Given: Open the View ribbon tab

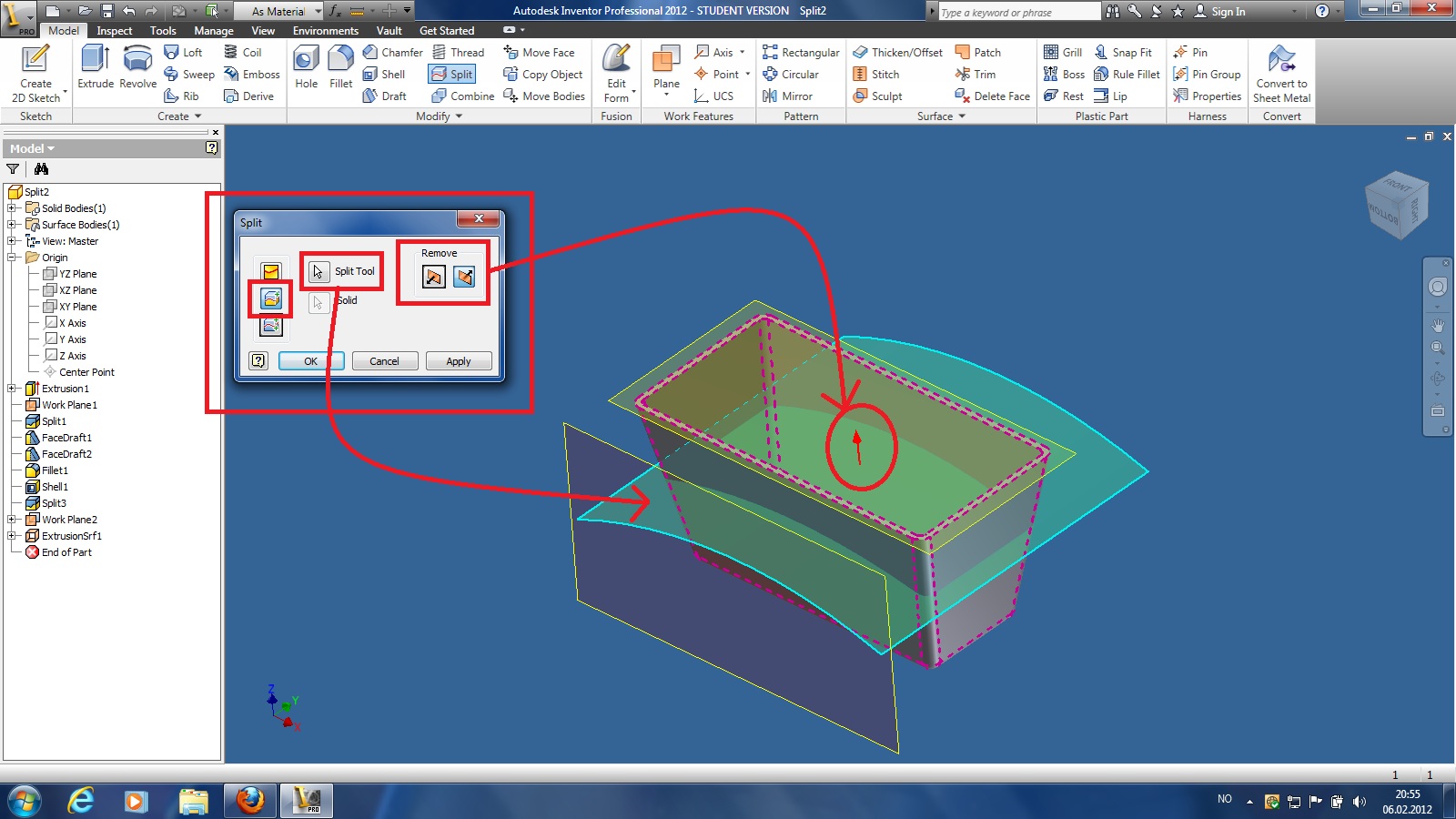Looking at the screenshot, I should (x=263, y=31).
